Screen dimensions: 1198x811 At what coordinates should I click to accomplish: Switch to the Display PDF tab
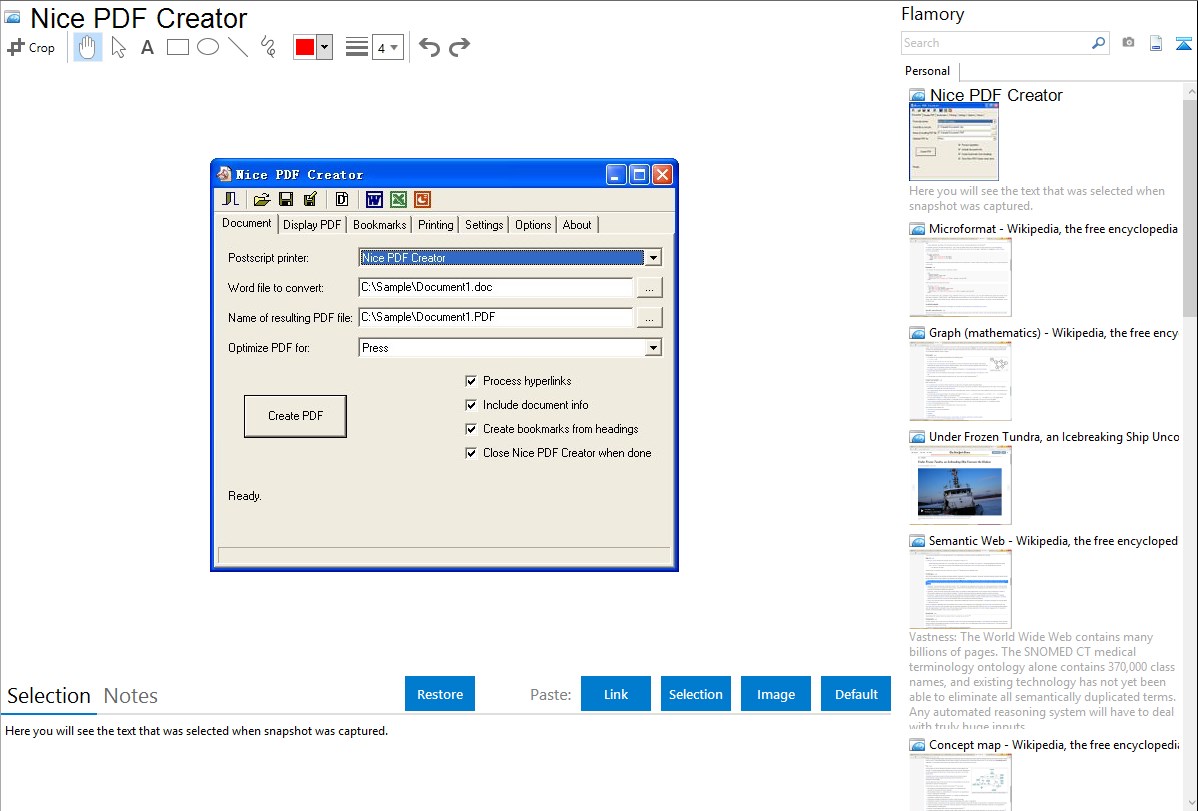click(312, 225)
